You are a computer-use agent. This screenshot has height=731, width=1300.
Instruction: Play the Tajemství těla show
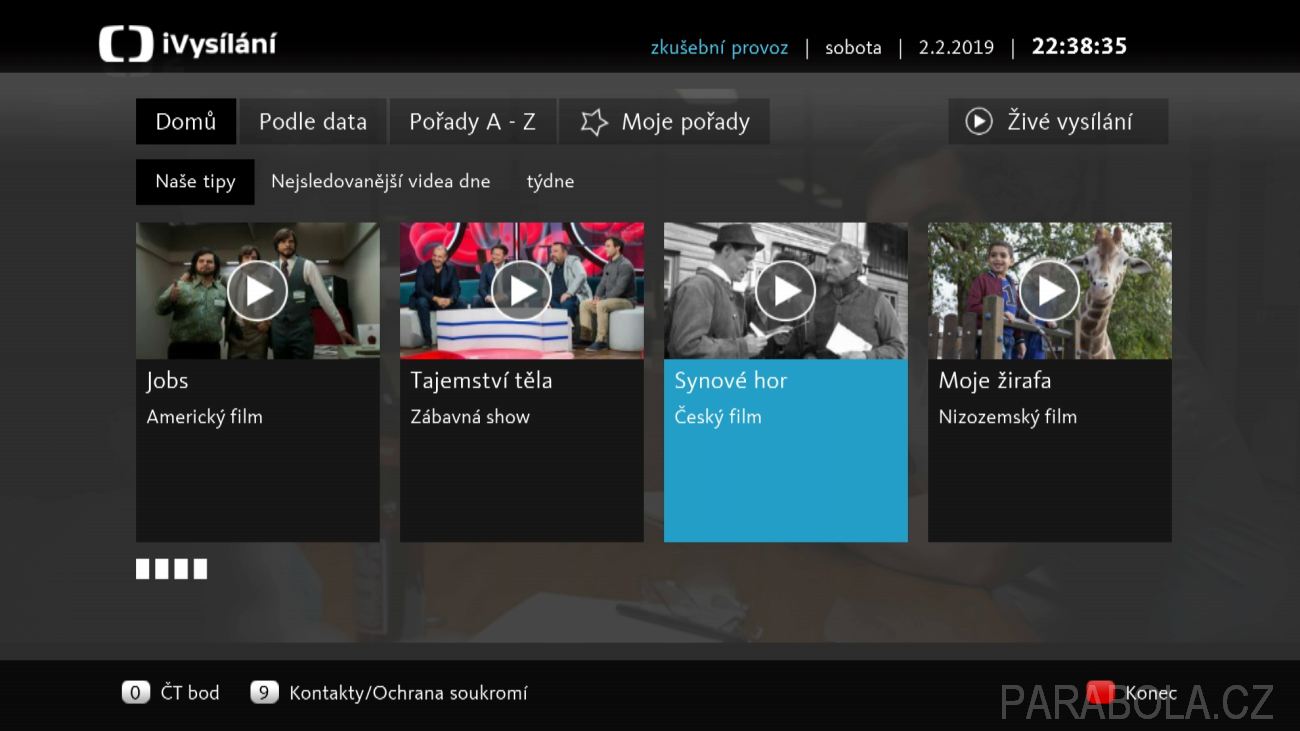(x=522, y=291)
